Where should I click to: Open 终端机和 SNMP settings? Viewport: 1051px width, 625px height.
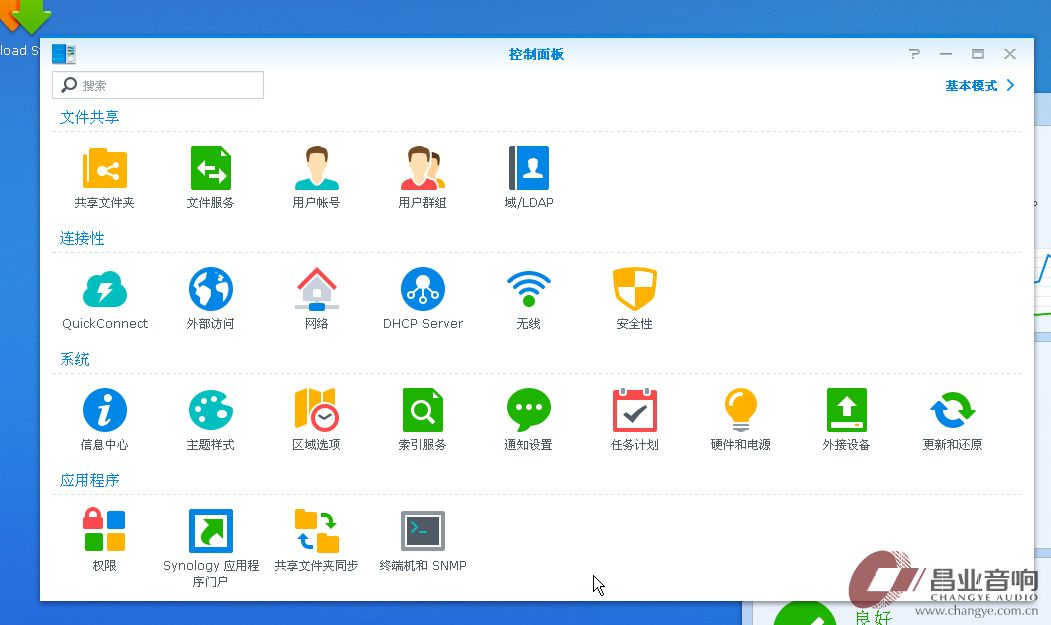click(422, 530)
